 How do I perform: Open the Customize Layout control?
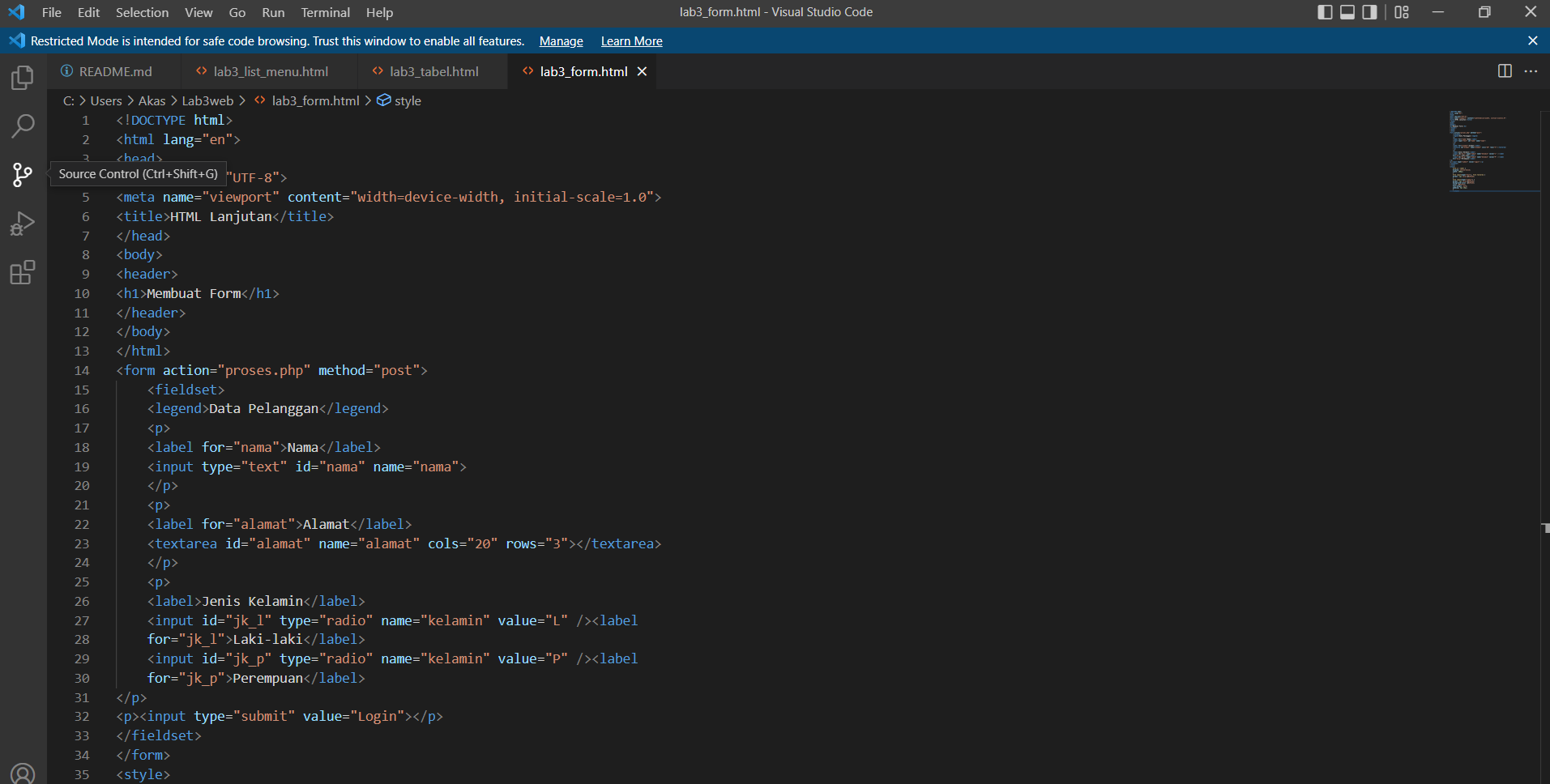pos(1402,11)
